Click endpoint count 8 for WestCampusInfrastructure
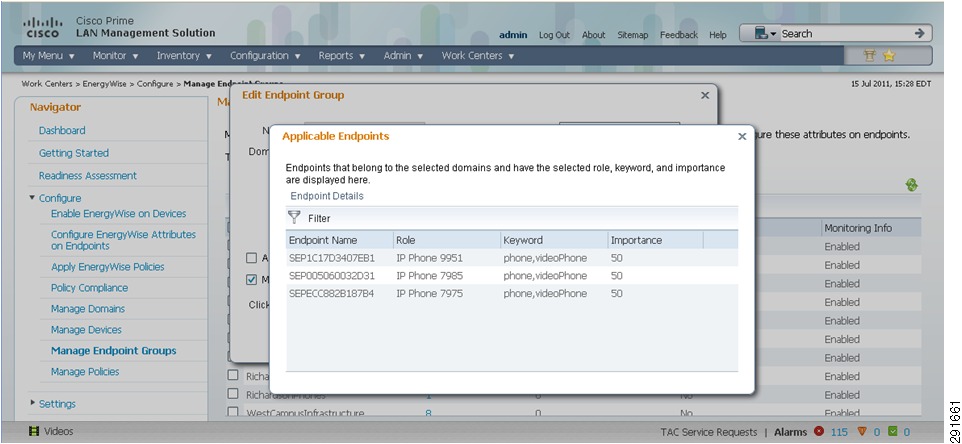Viewport: 962px width, 444px height. [428, 413]
